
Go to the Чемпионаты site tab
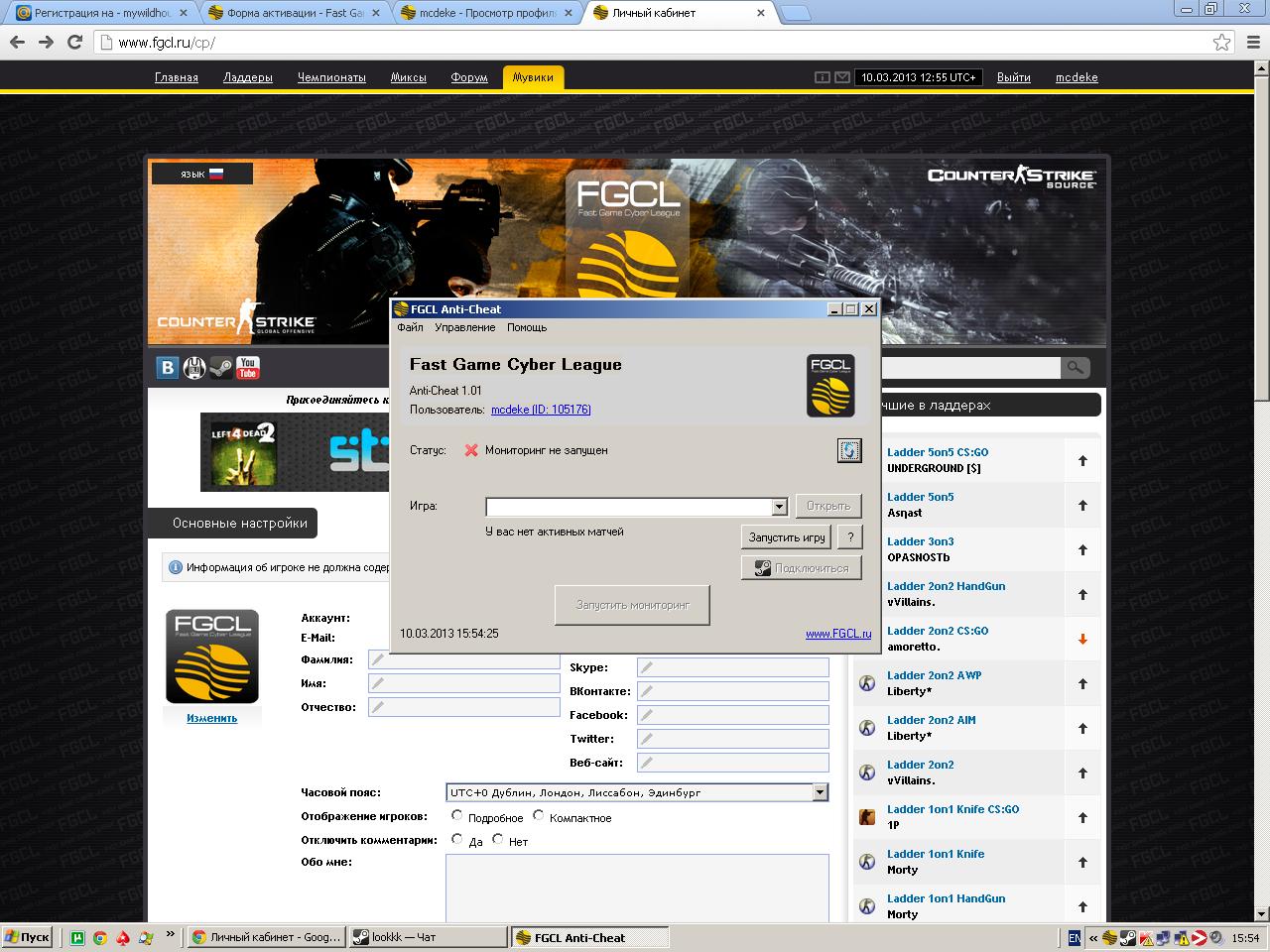[331, 77]
